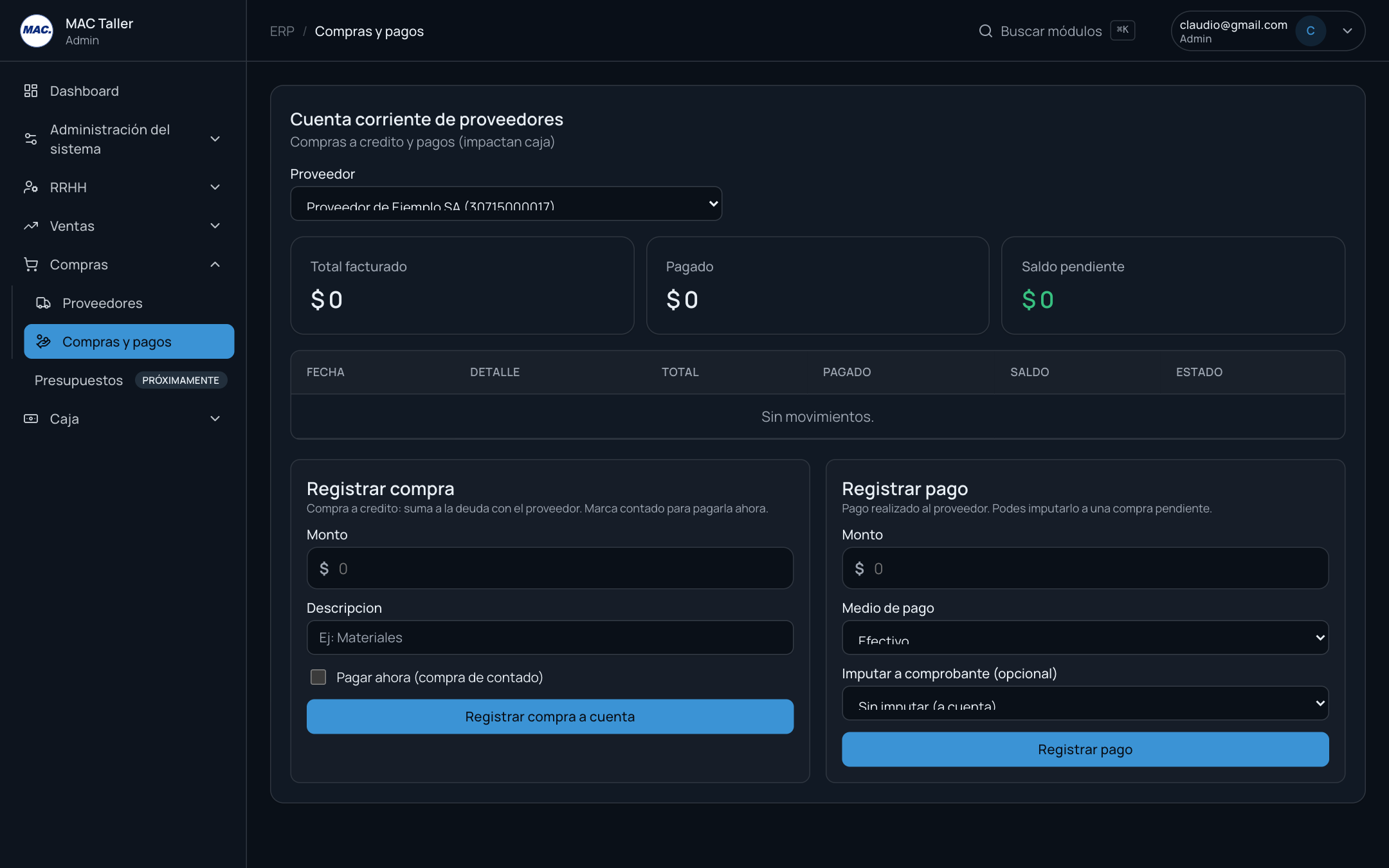This screenshot has height=868, width=1389.
Task: Click Registrar compra a cuenta button
Action: 550,716
